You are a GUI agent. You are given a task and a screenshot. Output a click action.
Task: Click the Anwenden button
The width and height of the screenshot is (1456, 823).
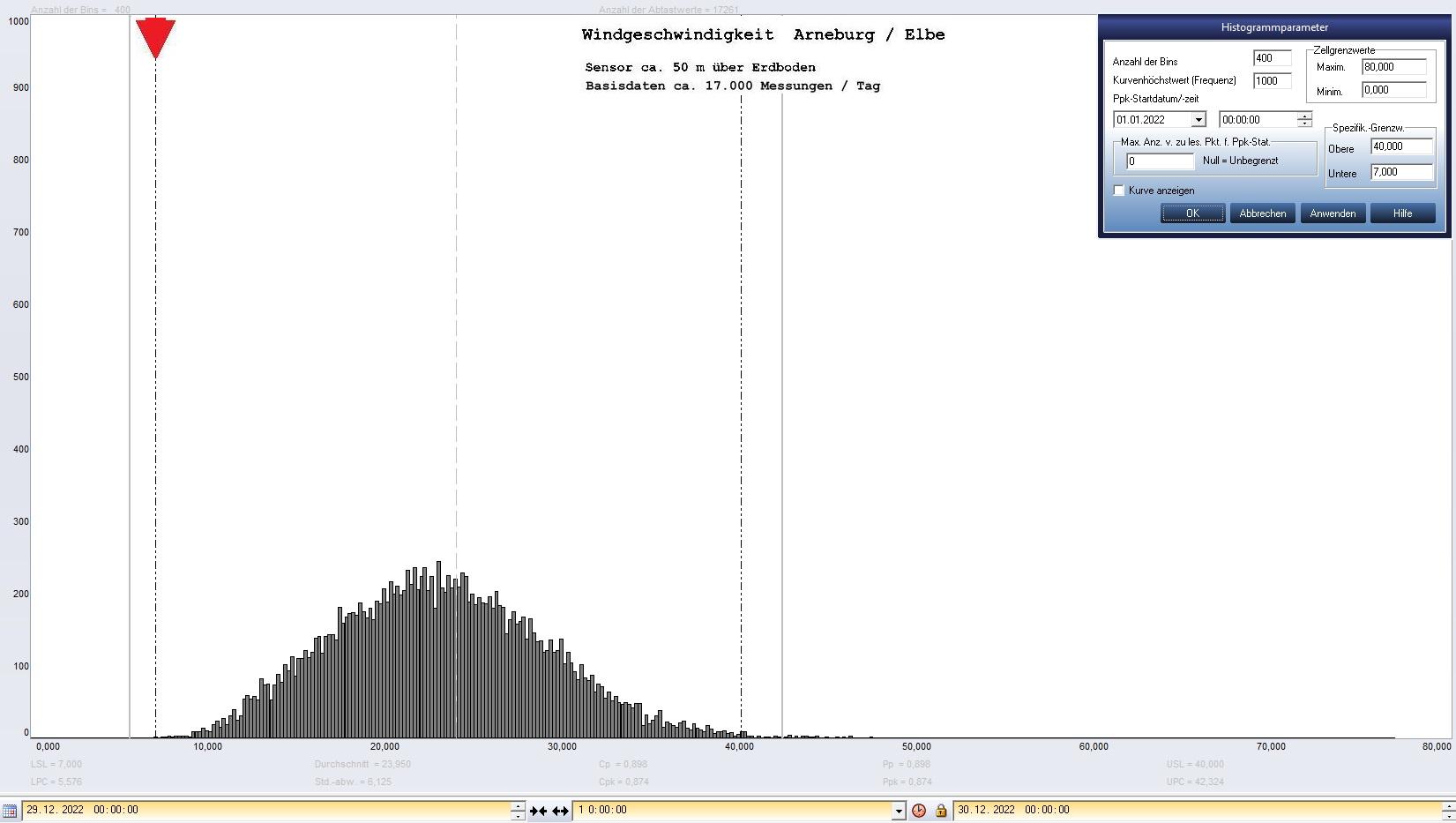[x=1333, y=213]
